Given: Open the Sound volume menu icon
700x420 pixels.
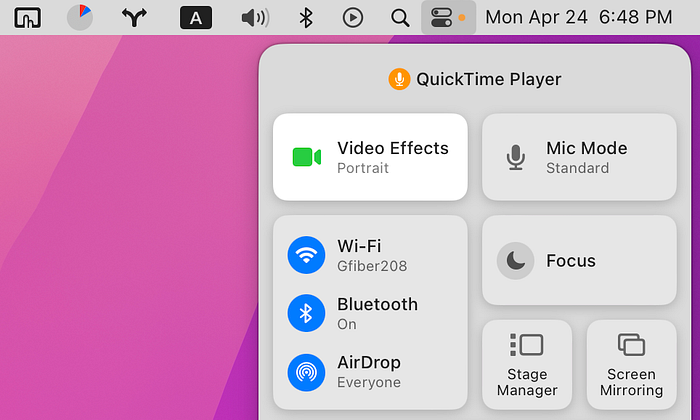Looking at the screenshot, I should point(255,18).
